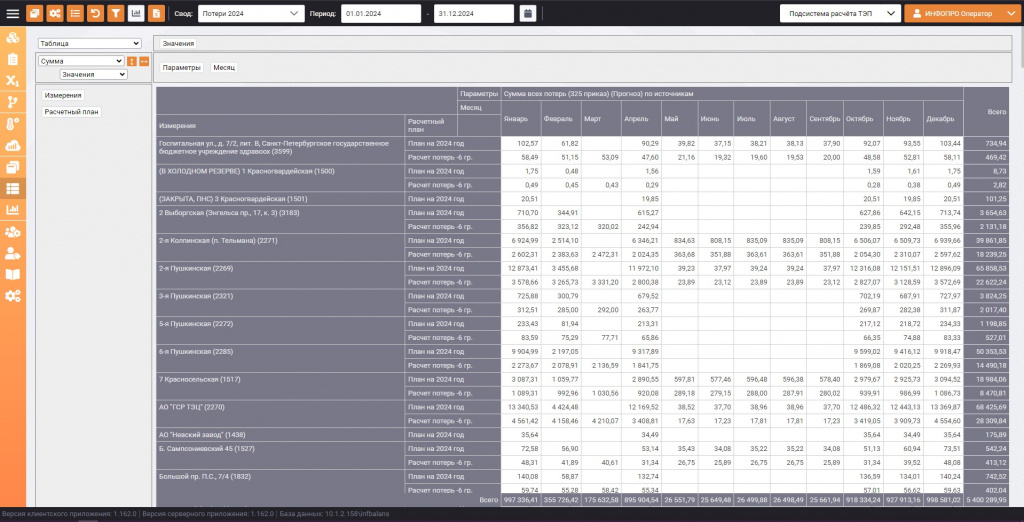
Task: Open the cubes sidebar icon
Action: (12, 38)
